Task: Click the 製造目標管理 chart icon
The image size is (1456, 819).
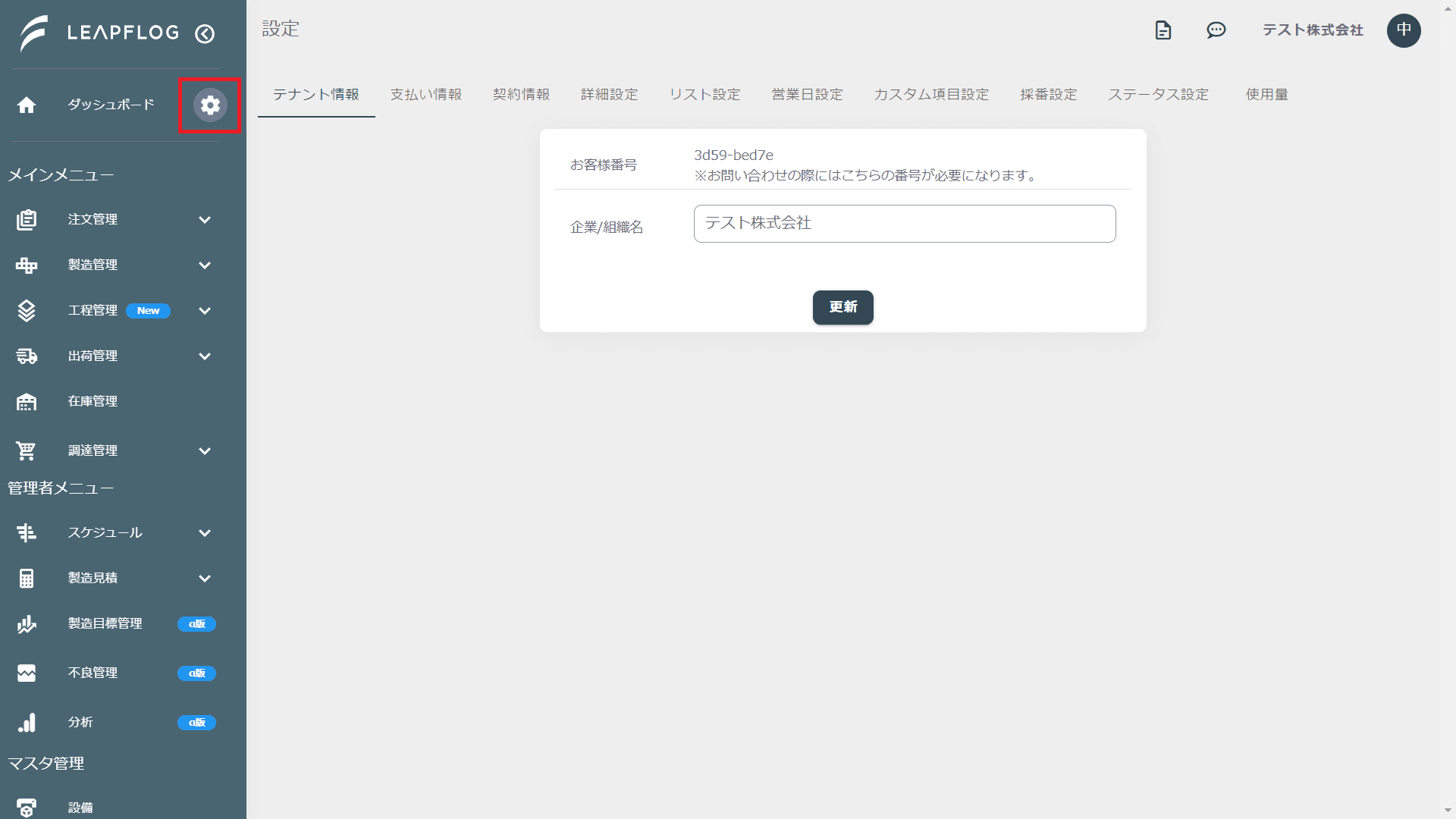Action: (x=27, y=623)
